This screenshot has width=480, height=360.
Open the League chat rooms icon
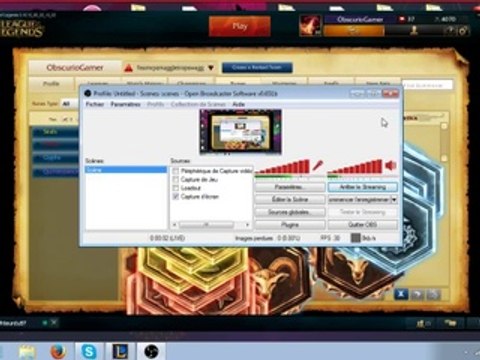tap(450, 323)
